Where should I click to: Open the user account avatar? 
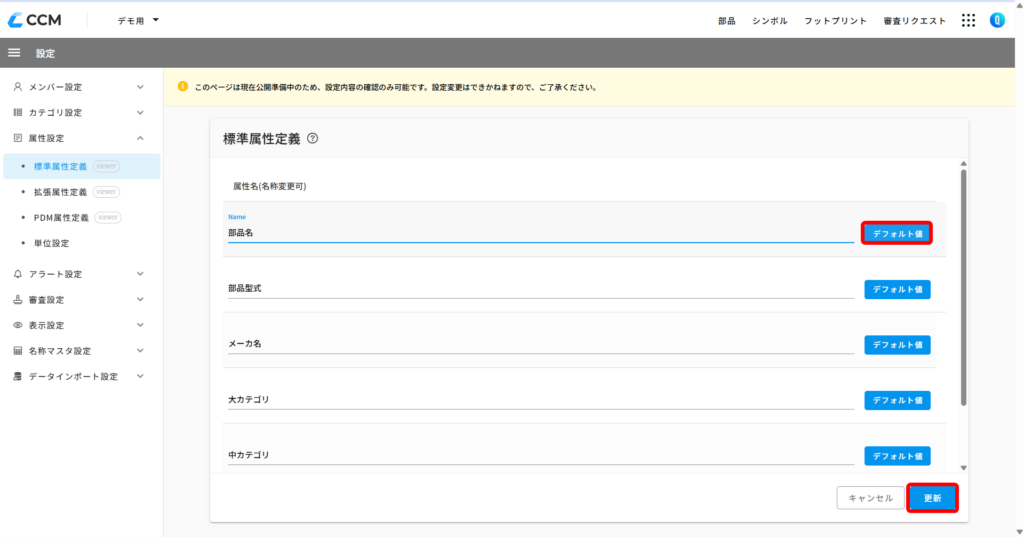997,20
